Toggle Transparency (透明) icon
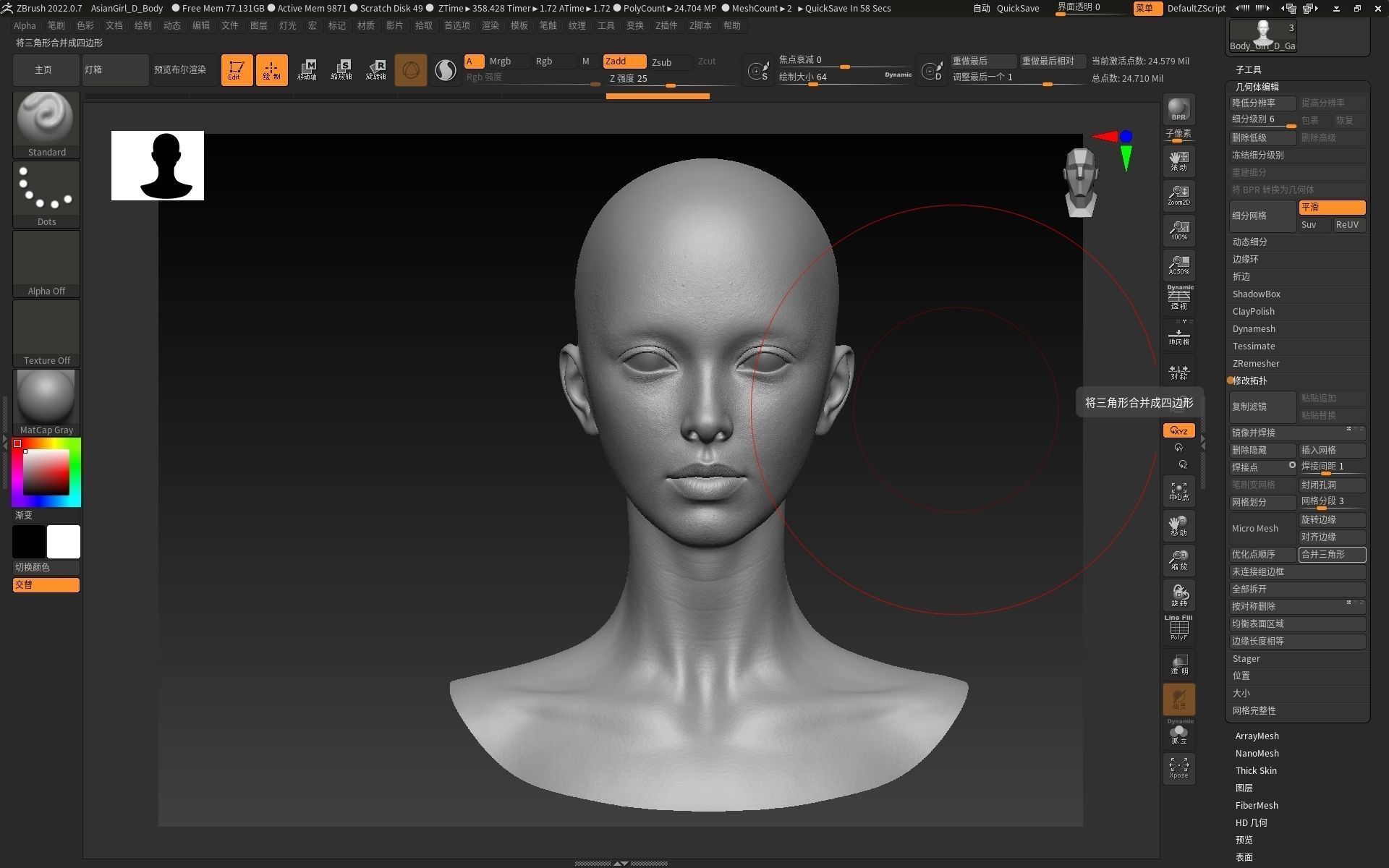Screen dimensions: 1389x868 pyautogui.click(x=1178, y=665)
